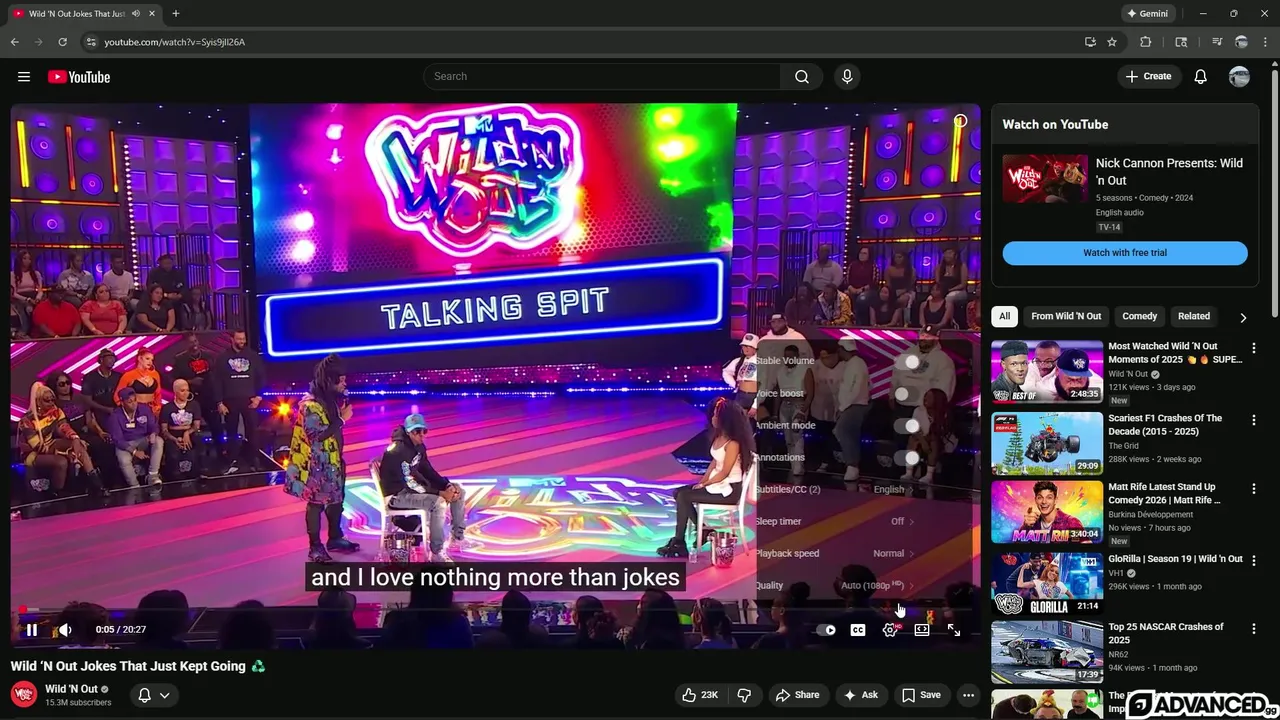
Task: Go to the YouTube home logo
Action: click(78, 77)
